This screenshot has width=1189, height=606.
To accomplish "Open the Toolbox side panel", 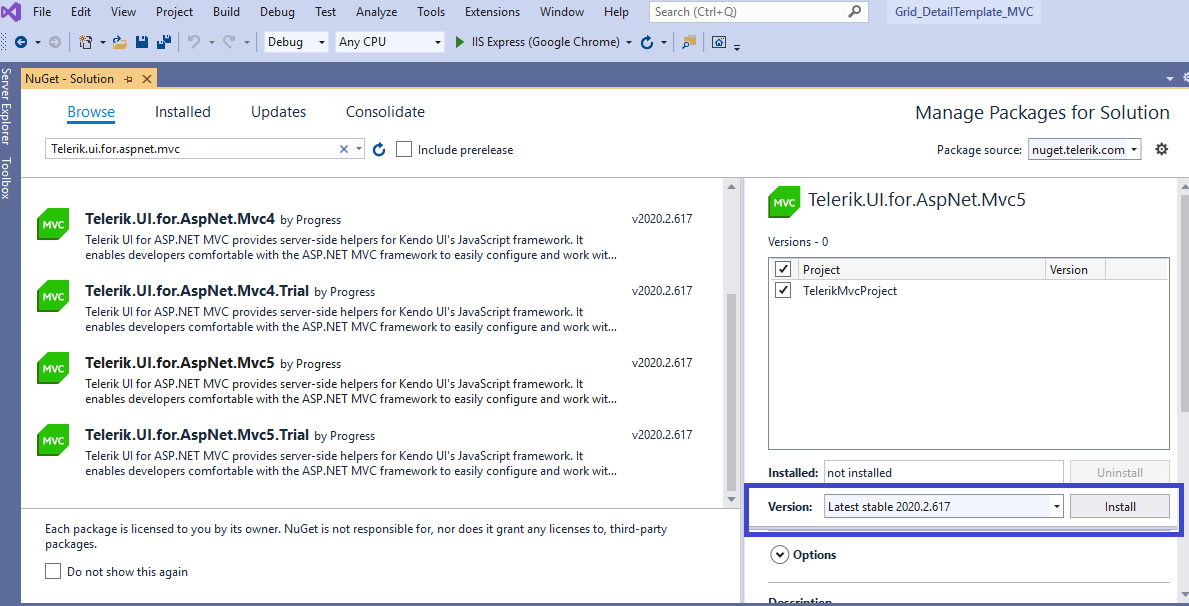I will (x=6, y=179).
